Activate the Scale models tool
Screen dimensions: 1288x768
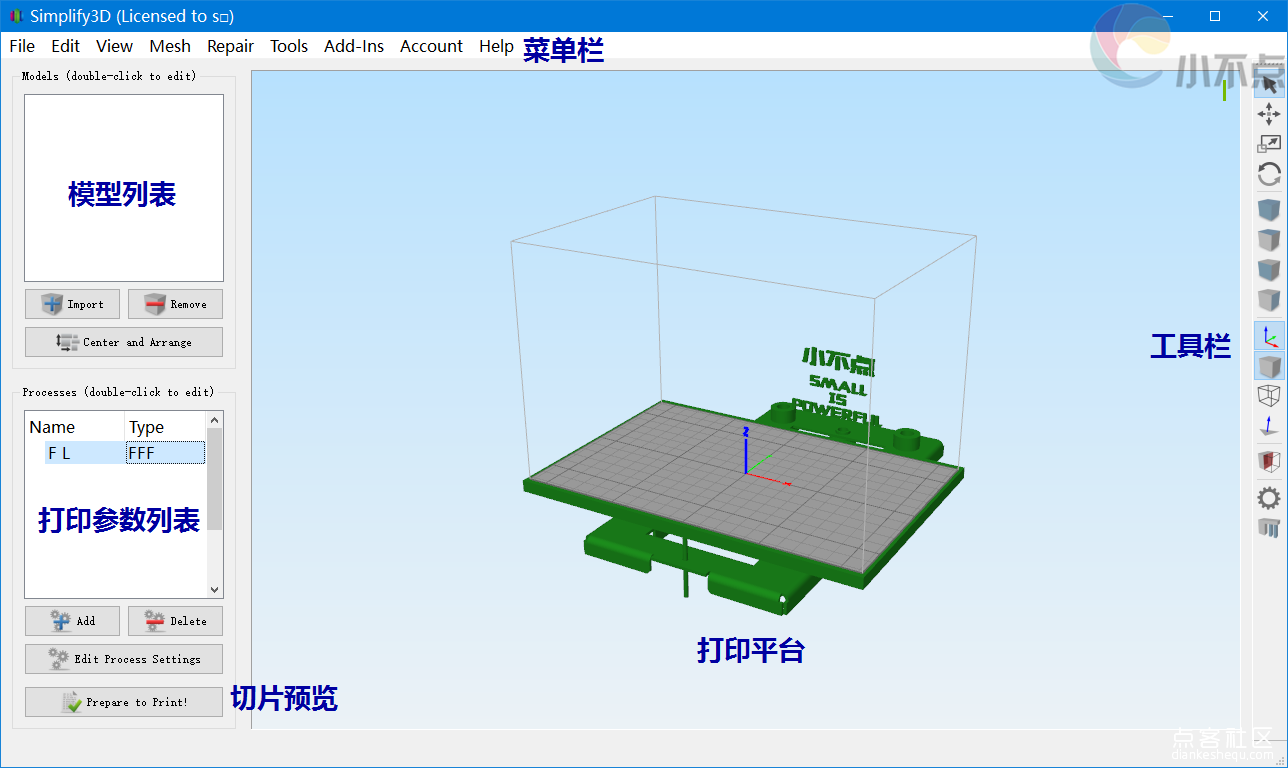pos(1269,144)
